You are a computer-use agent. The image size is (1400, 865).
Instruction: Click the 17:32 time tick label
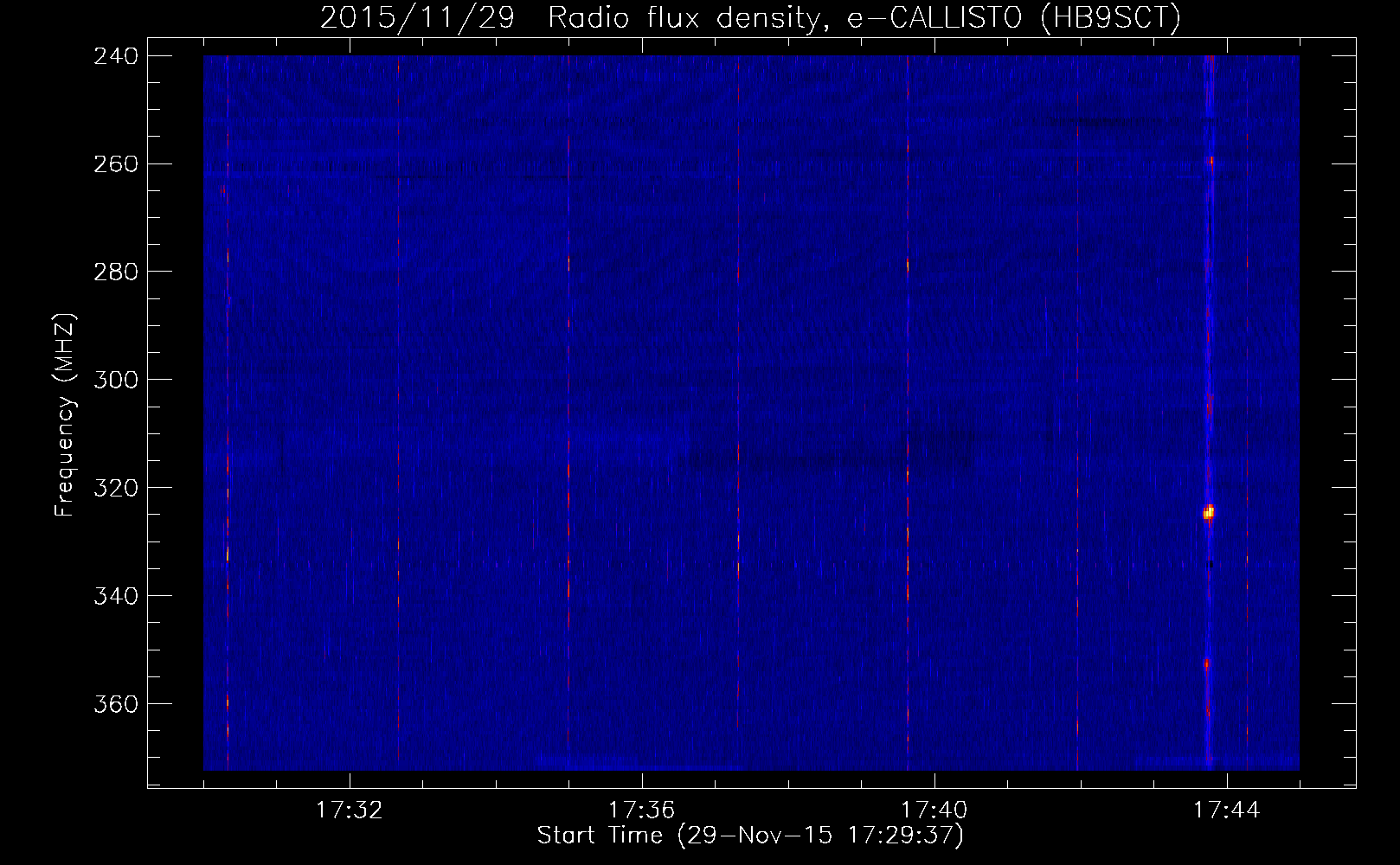point(350,811)
